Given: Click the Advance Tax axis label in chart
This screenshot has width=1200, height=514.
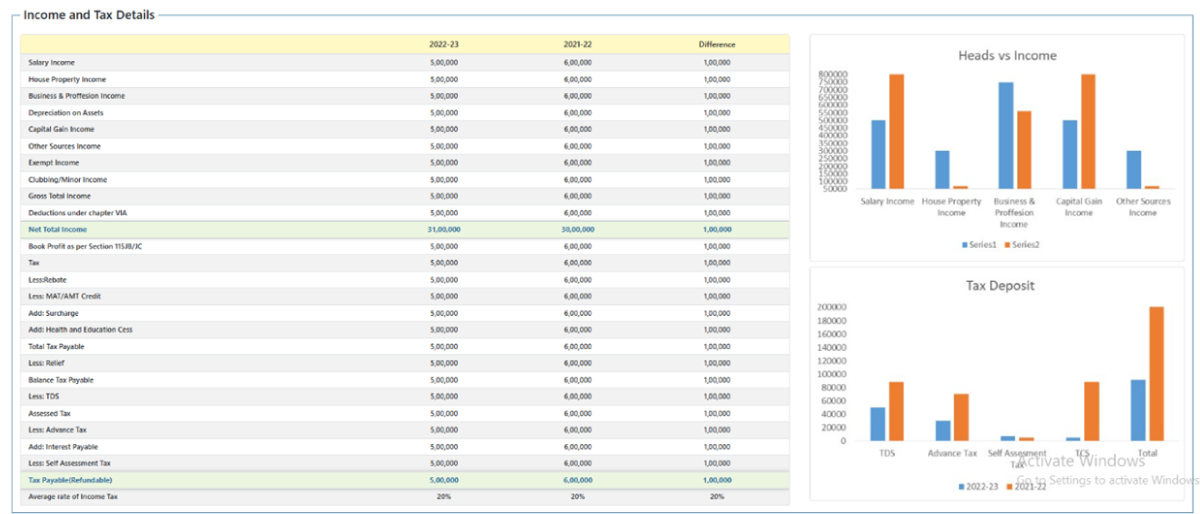Looking at the screenshot, I should (952, 453).
